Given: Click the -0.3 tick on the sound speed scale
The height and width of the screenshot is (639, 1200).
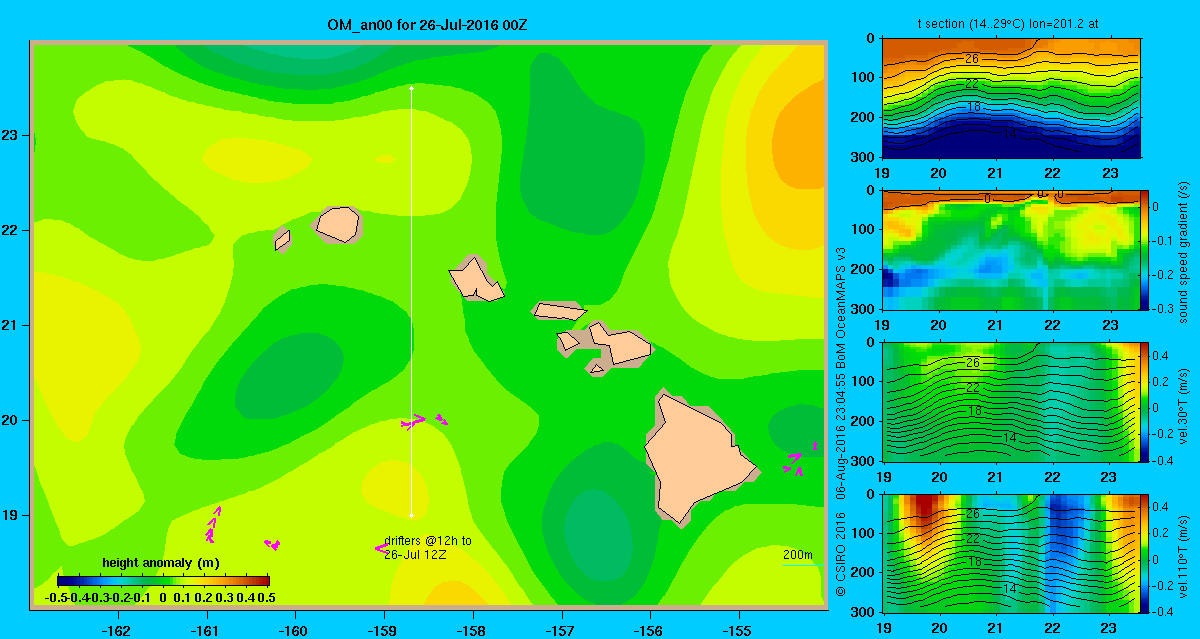Looking at the screenshot, I should 1165,309.
